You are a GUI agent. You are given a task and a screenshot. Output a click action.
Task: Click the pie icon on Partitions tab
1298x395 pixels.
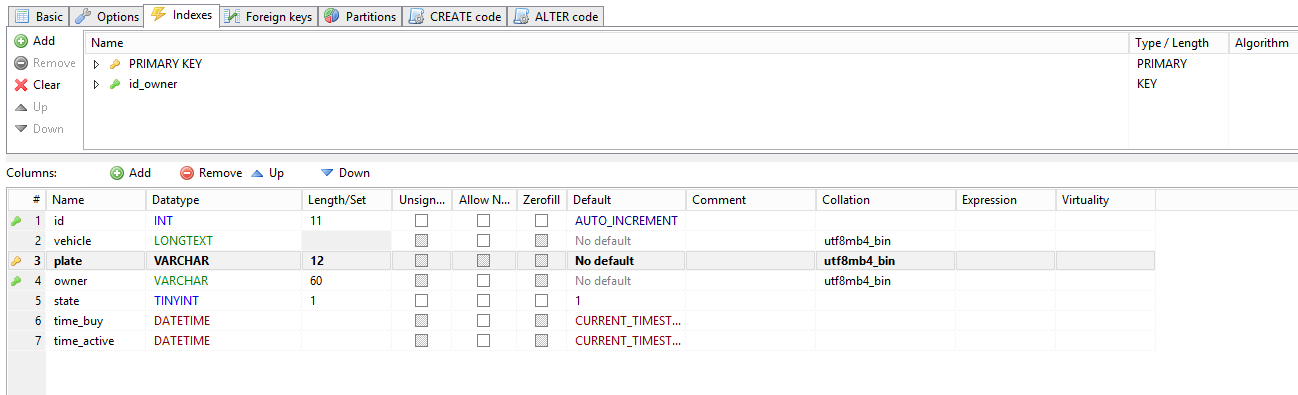click(x=331, y=17)
